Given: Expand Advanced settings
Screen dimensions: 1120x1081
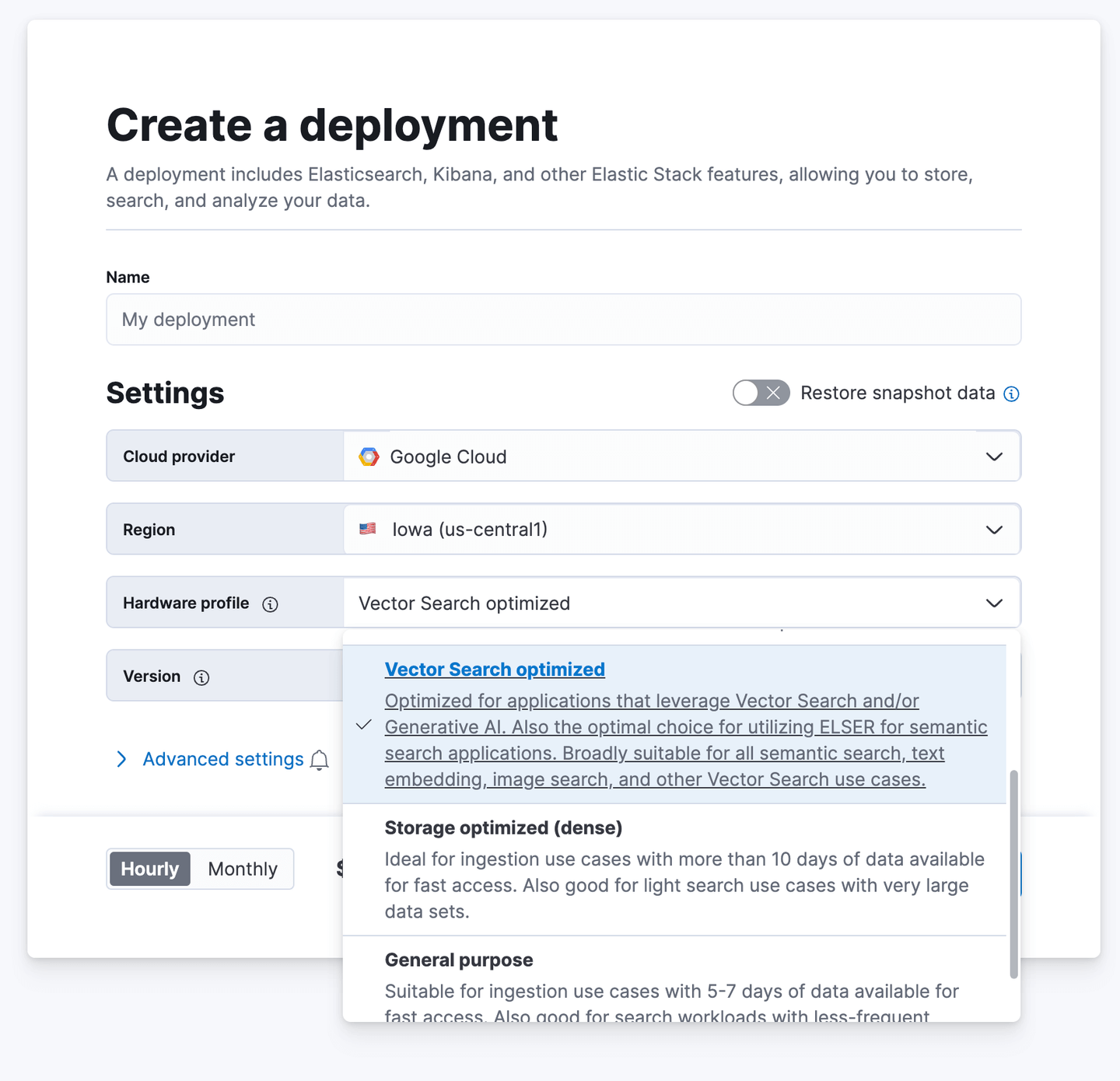Looking at the screenshot, I should (222, 759).
